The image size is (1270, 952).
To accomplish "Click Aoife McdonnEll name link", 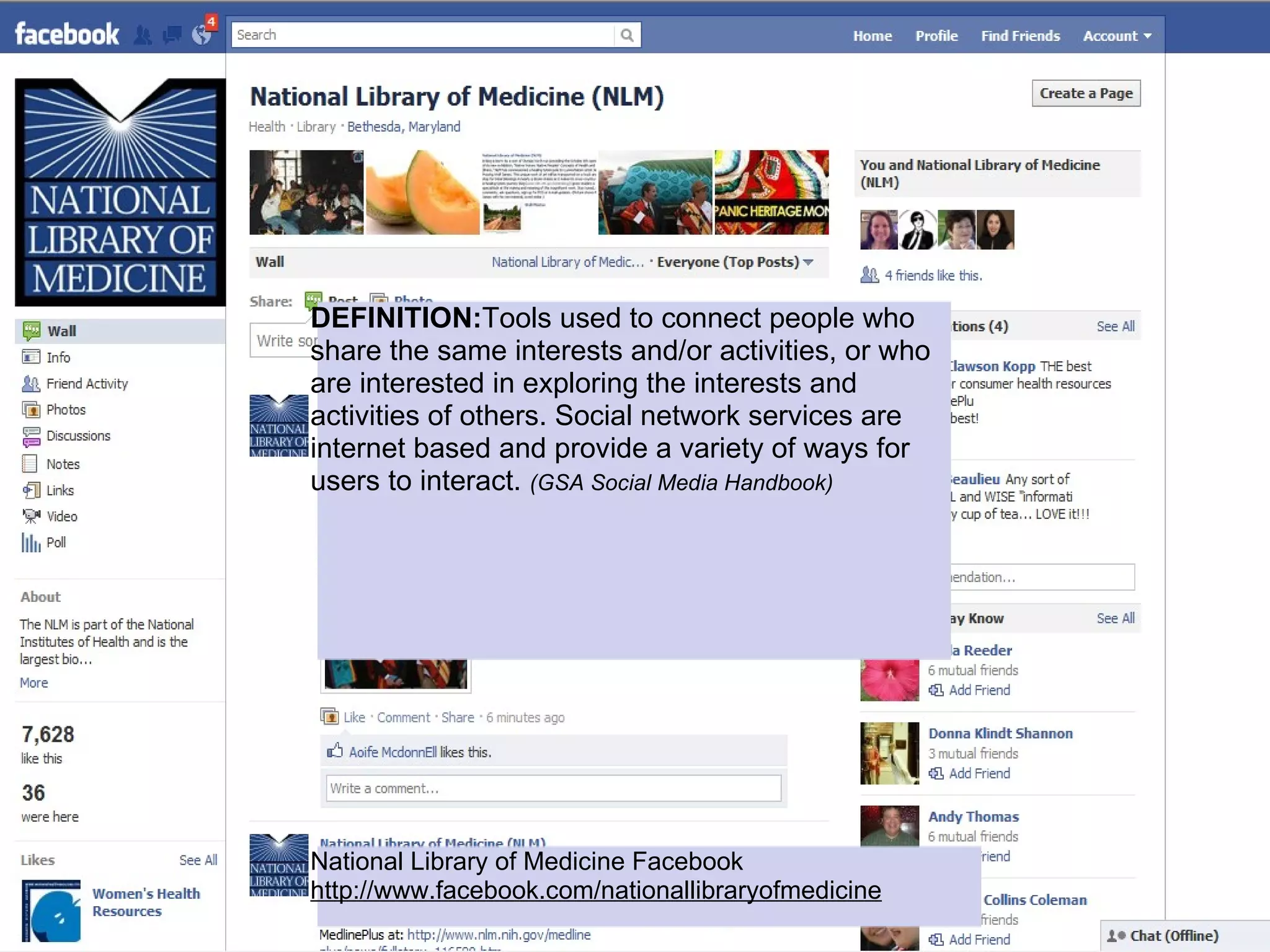I will (393, 752).
